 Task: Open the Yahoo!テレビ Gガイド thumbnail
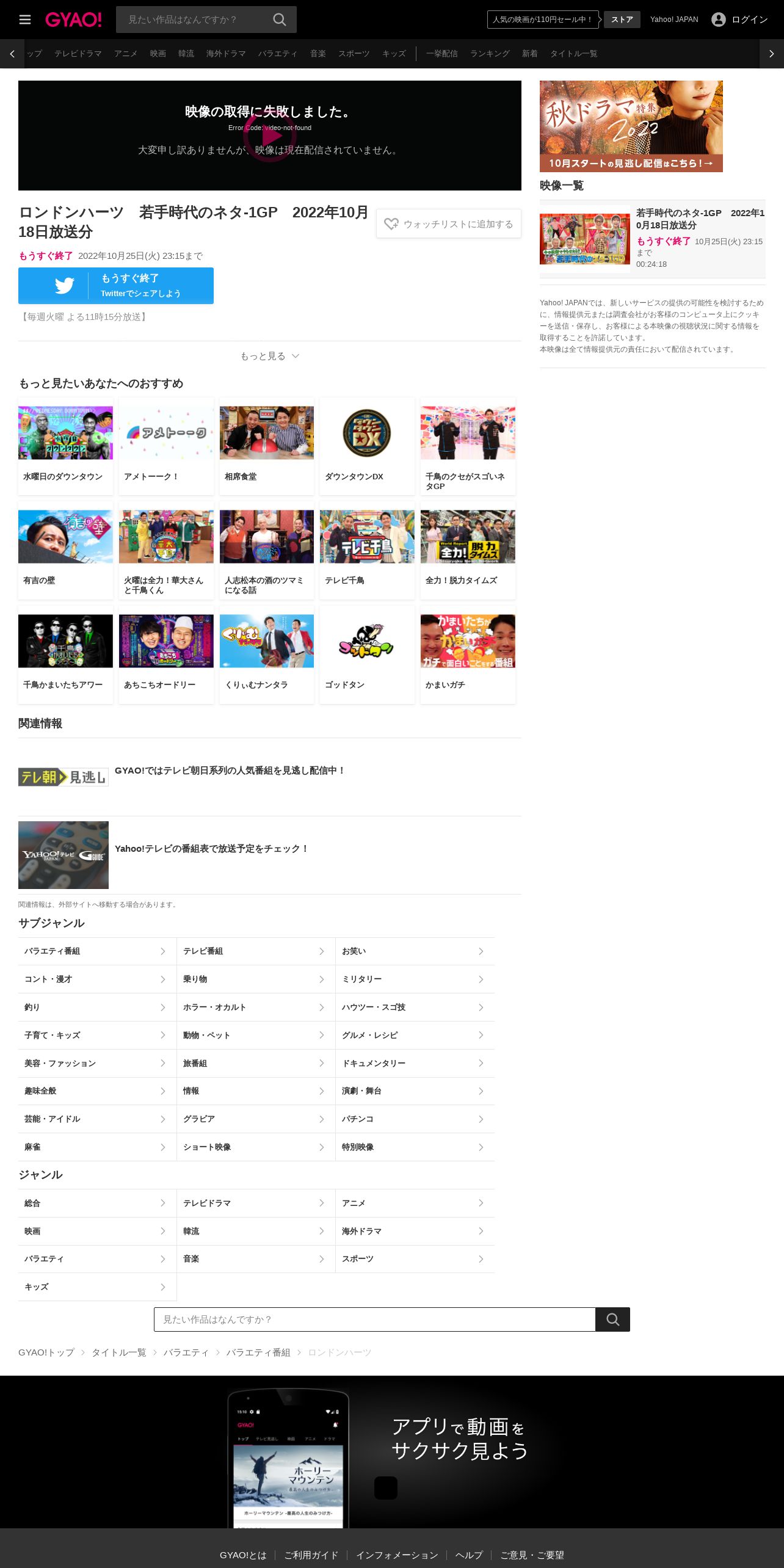pyautogui.click(x=64, y=855)
